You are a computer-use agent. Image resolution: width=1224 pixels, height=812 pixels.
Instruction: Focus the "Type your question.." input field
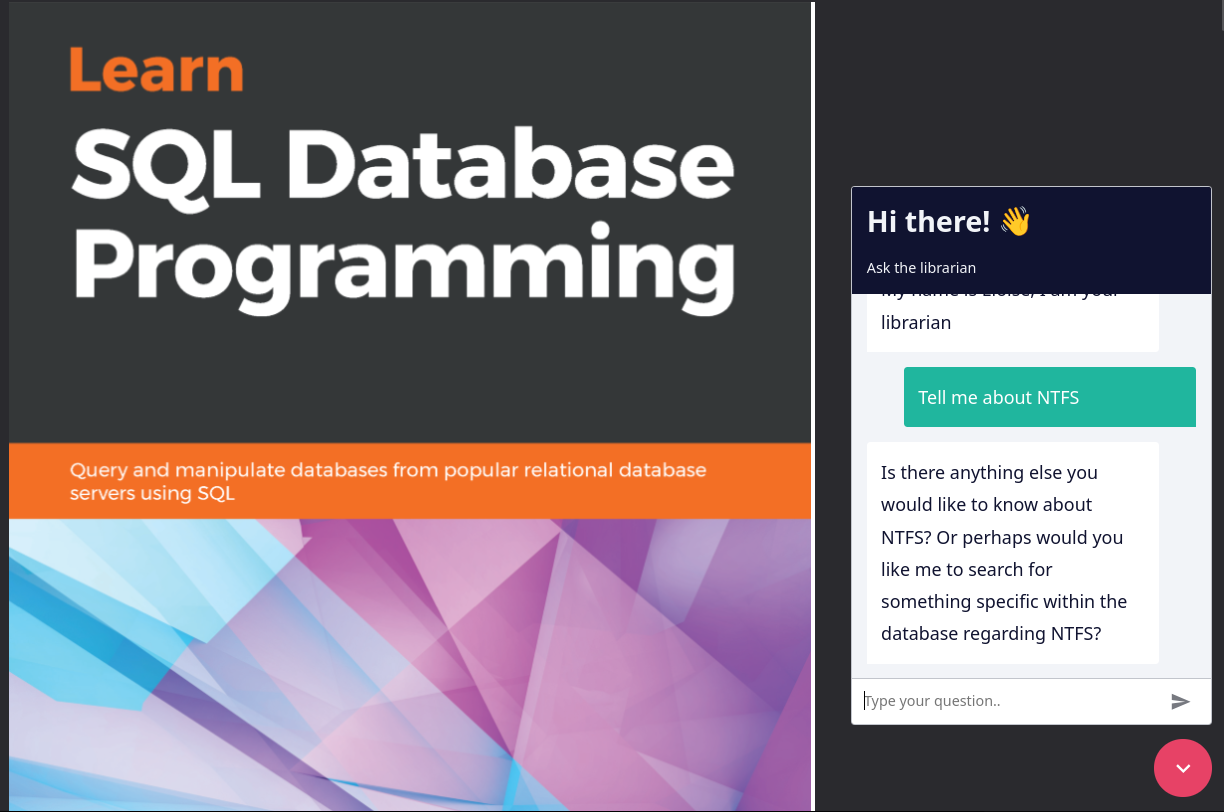pos(1010,701)
